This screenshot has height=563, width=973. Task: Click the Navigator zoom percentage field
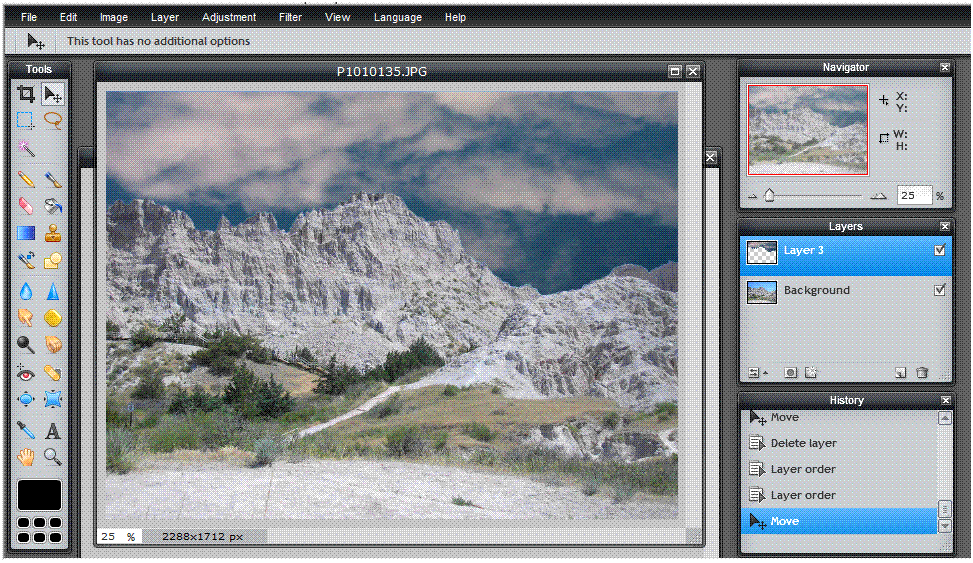pyautogui.click(x=913, y=196)
